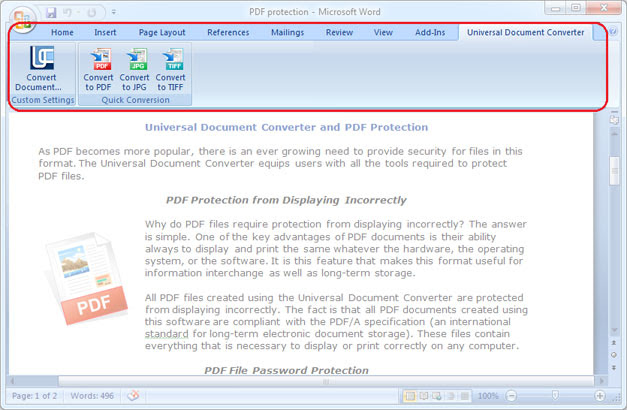Viewport: 627px width, 410px height.
Task: Run Convert to PDF quick conversion
Action: 98,70
